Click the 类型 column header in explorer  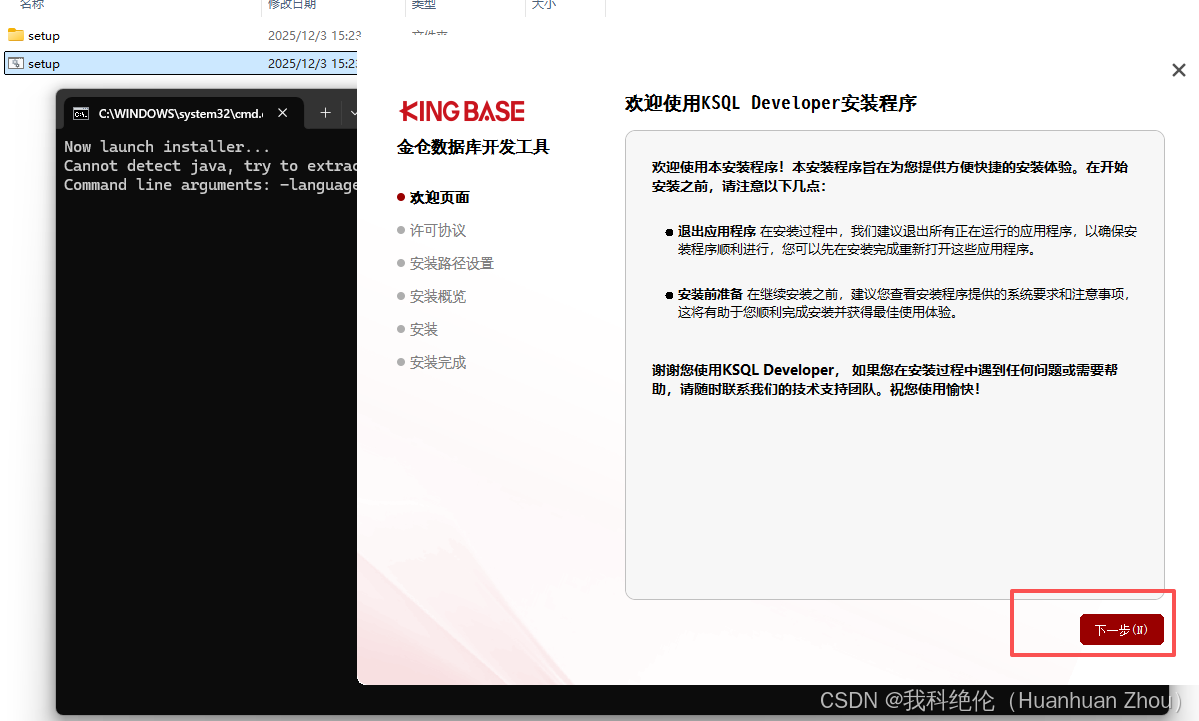click(424, 5)
